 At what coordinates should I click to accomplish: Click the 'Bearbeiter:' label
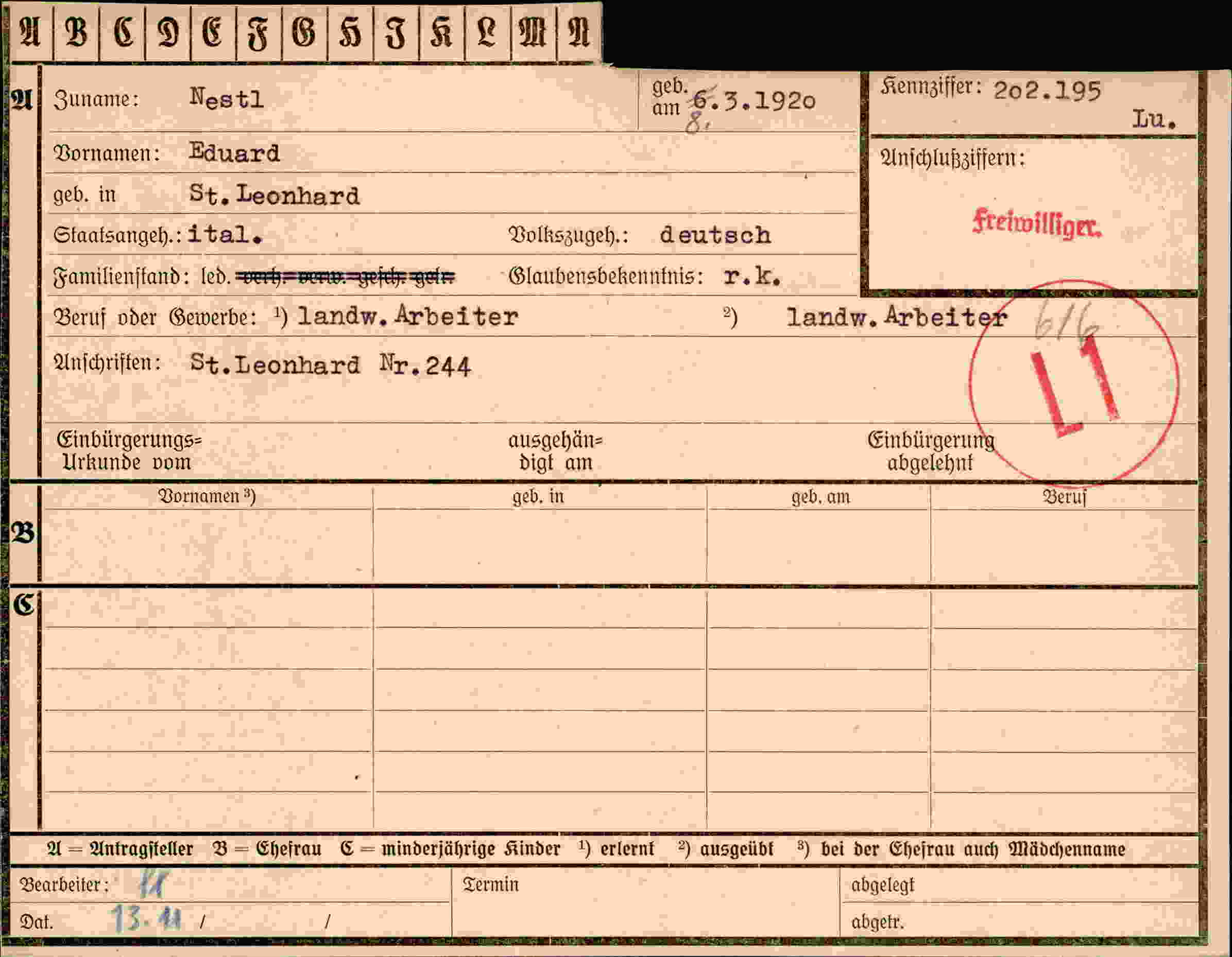[64, 885]
